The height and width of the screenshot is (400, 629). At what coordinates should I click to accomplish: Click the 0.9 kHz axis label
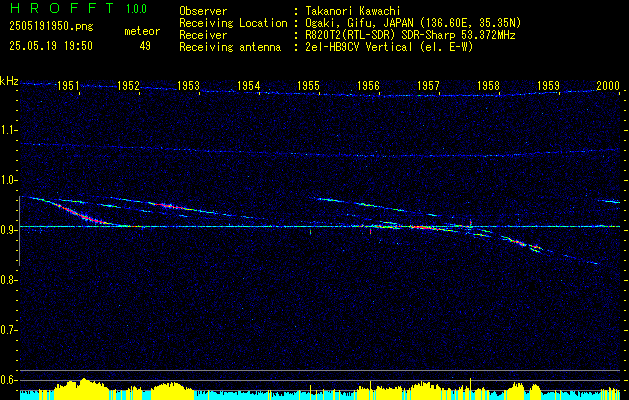pos(8,230)
